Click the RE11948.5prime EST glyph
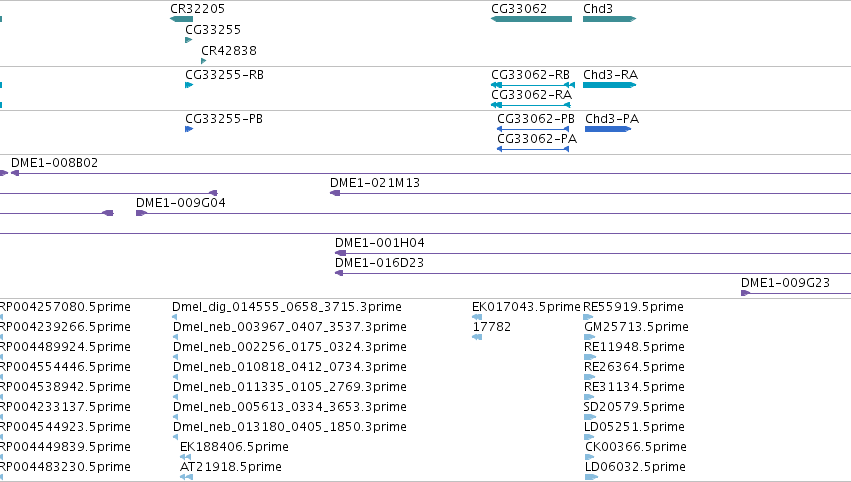 click(590, 357)
